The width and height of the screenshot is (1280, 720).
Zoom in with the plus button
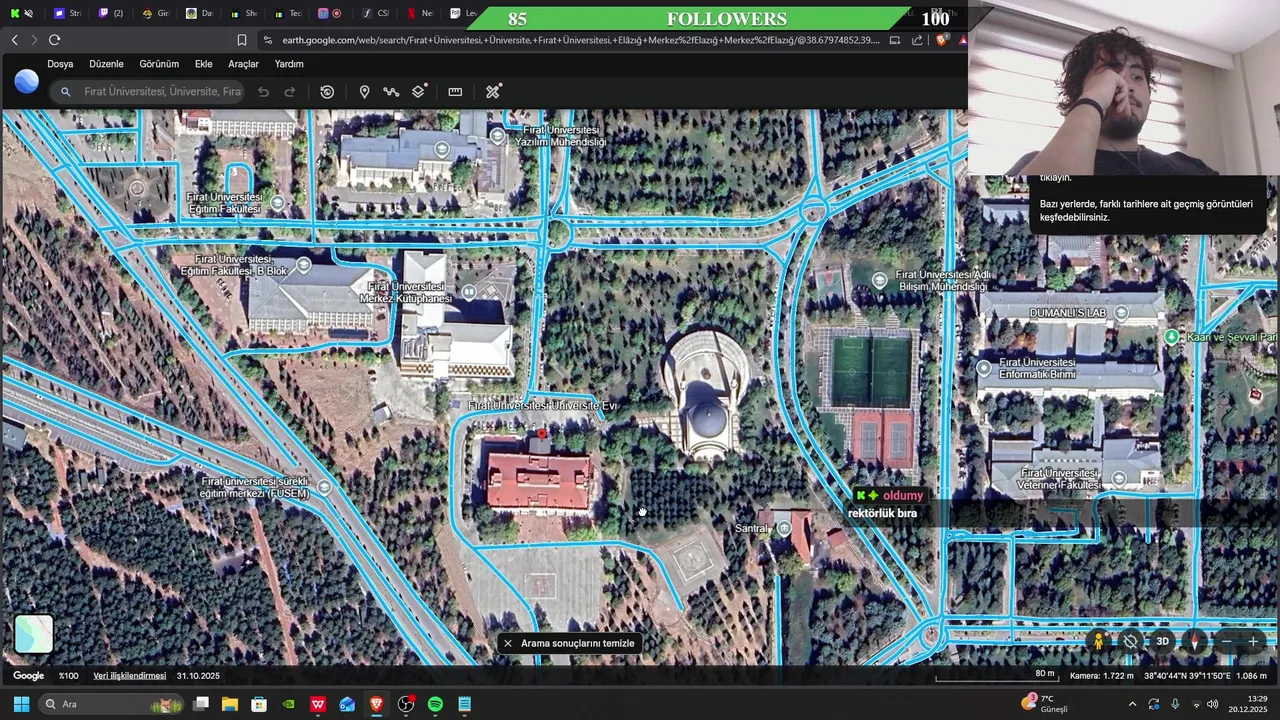1253,641
